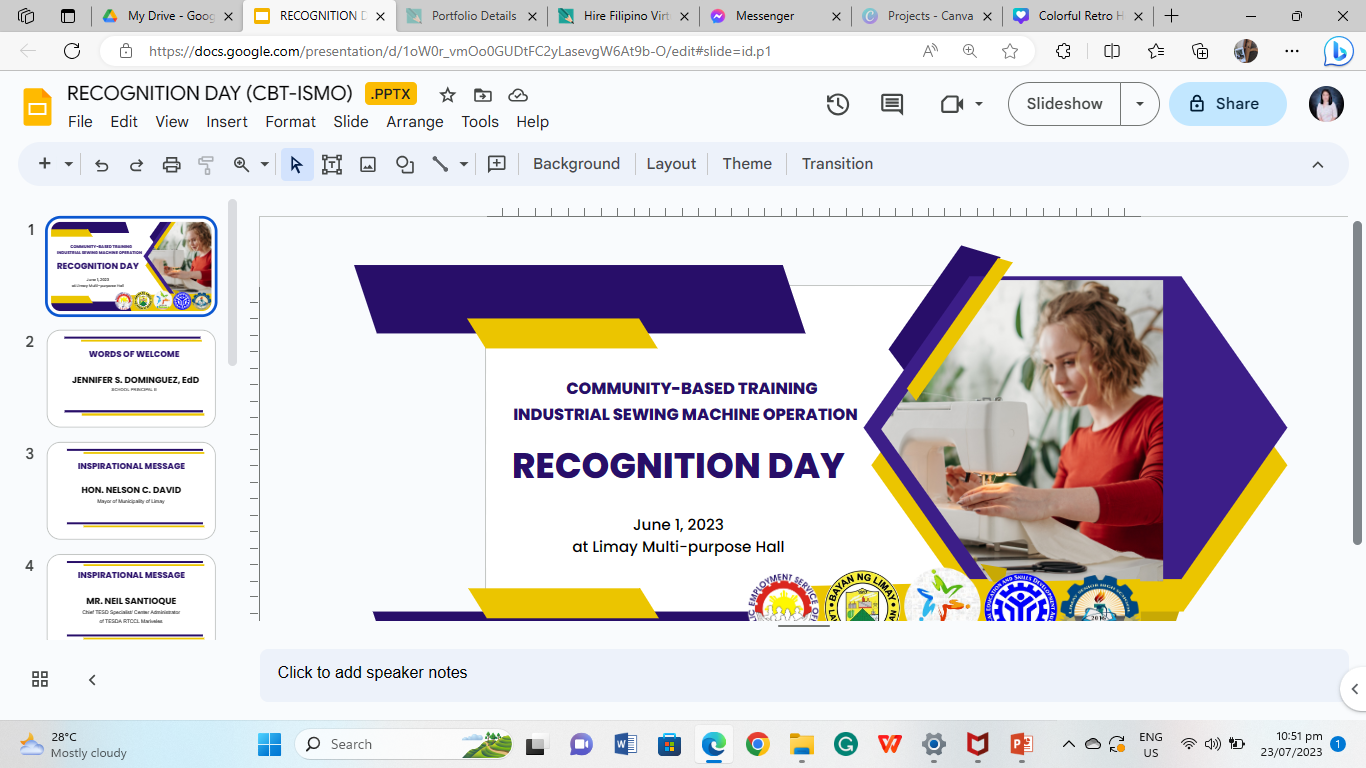Open File Explorer from the taskbar

coord(801,744)
